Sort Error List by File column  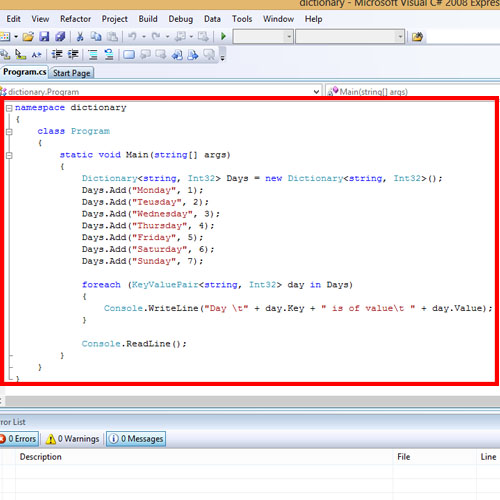435,457
